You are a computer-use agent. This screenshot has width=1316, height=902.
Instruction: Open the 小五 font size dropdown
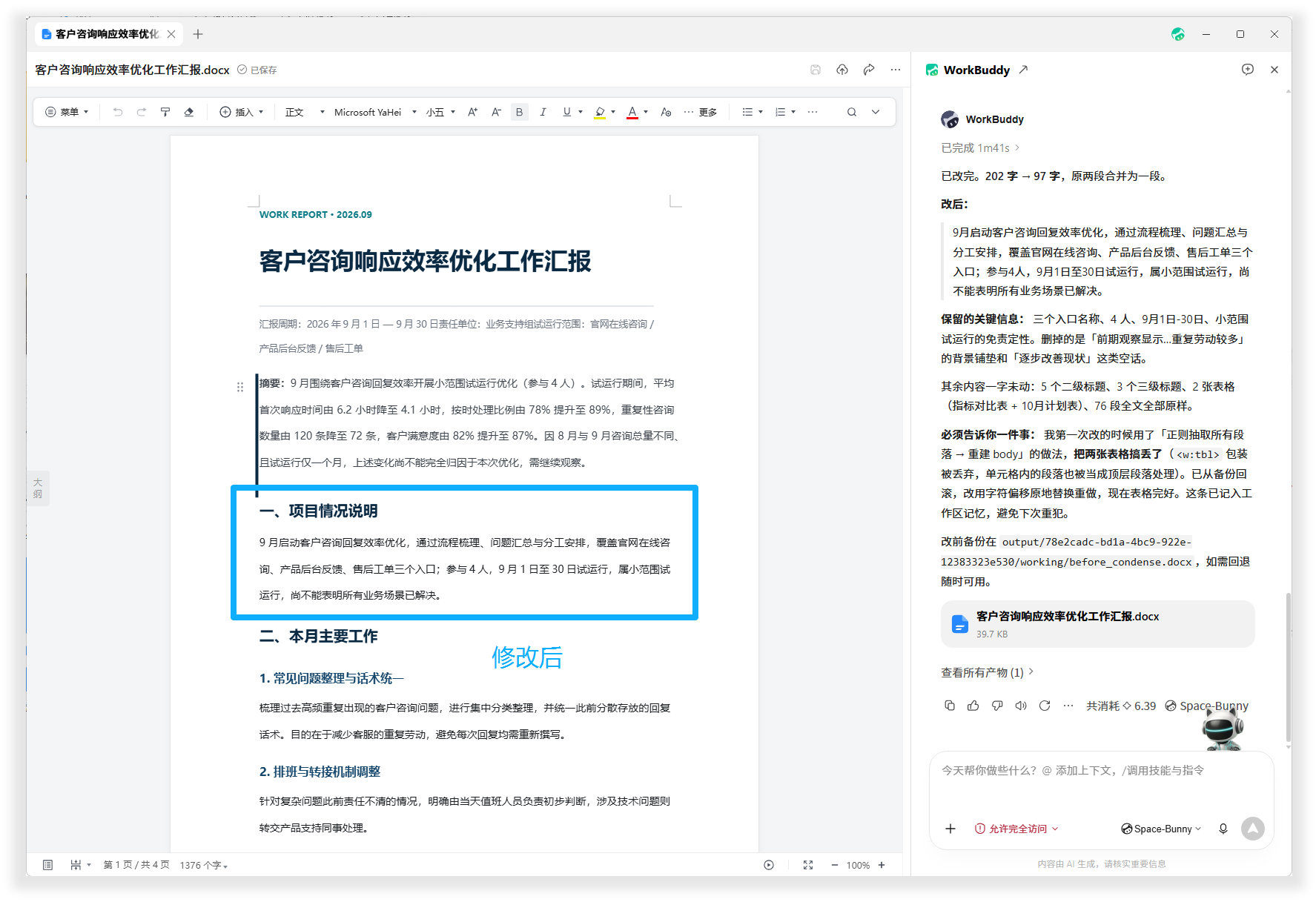(440, 112)
